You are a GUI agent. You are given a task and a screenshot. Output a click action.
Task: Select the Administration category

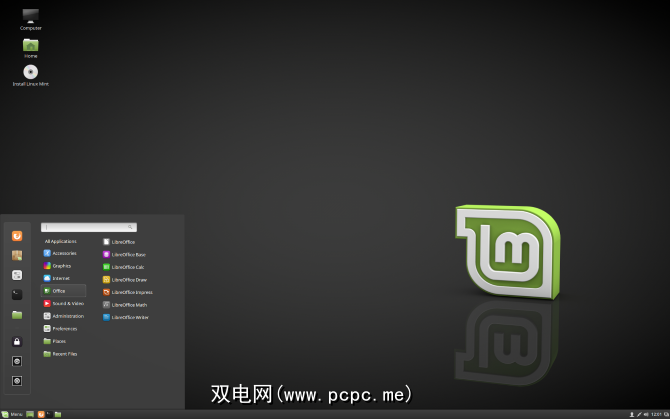point(64,316)
